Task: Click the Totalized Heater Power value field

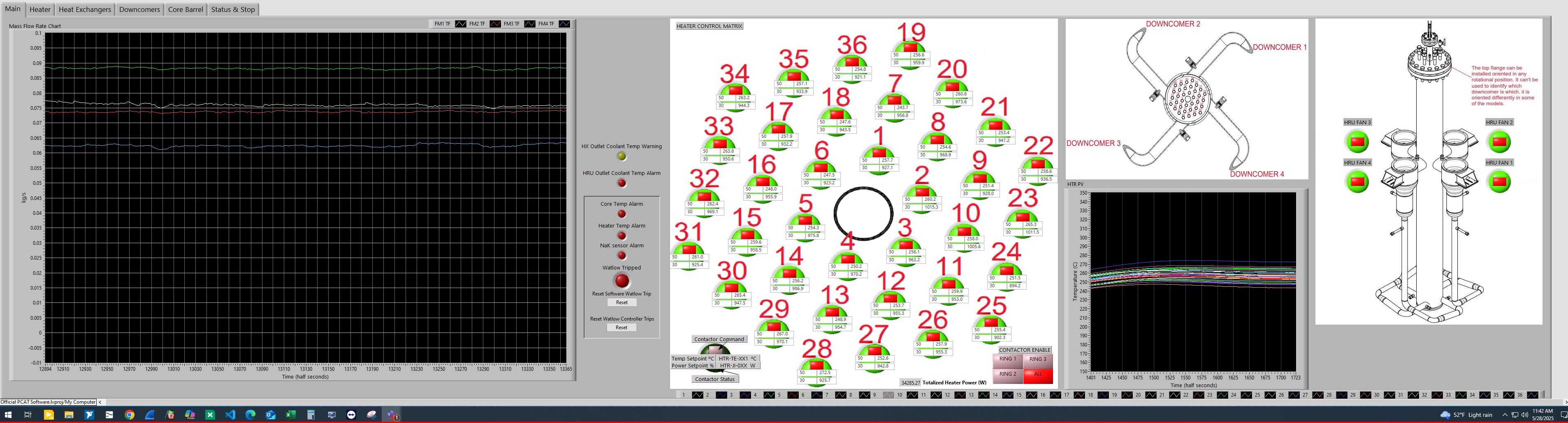Action: point(910,383)
